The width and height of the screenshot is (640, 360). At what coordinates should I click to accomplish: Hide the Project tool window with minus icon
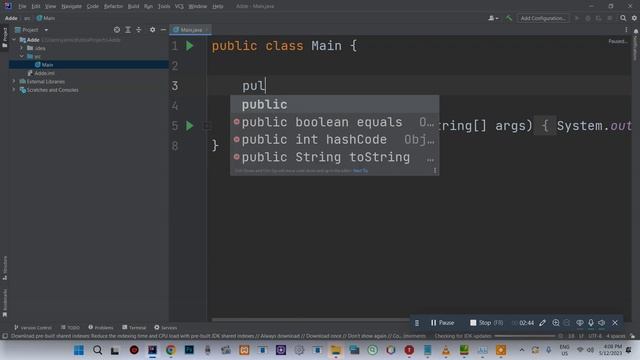(x=163, y=30)
